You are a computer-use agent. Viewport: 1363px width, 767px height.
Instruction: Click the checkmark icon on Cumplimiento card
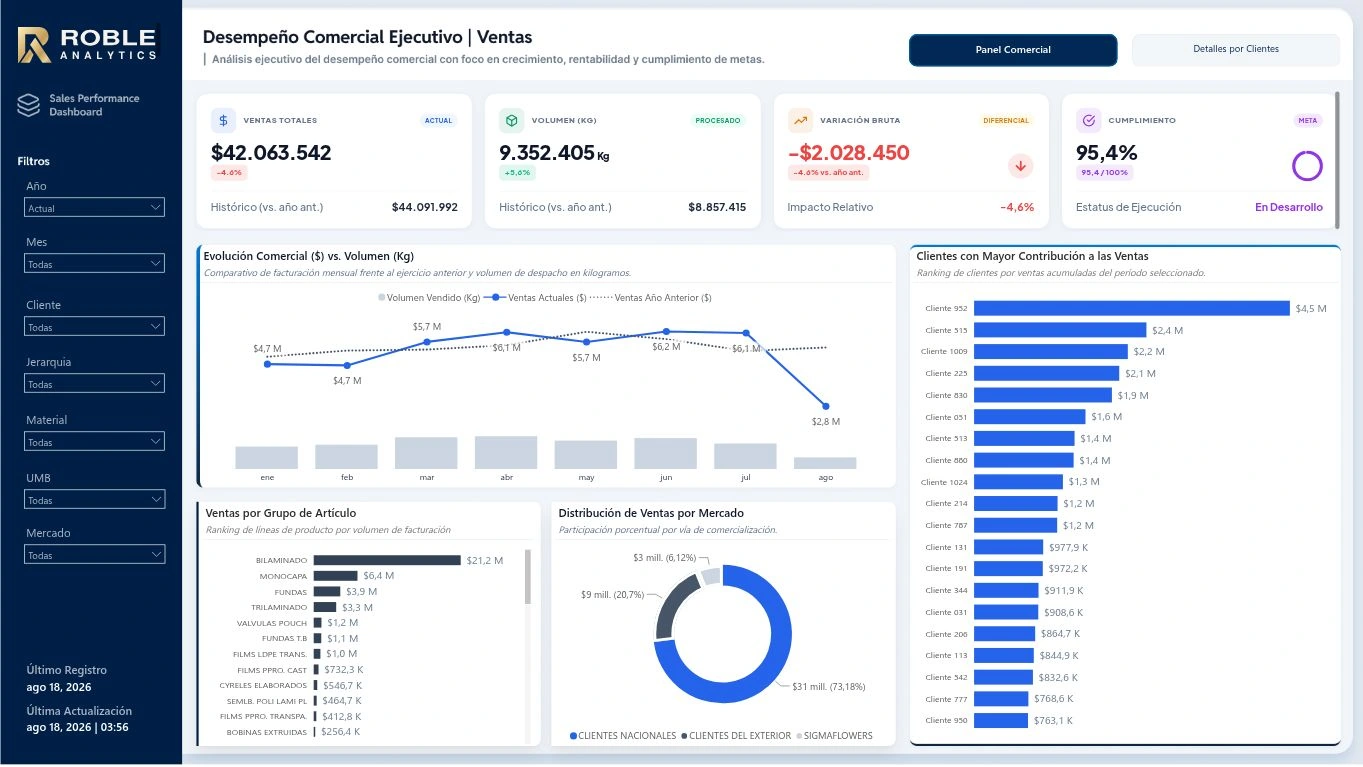pos(1088,120)
